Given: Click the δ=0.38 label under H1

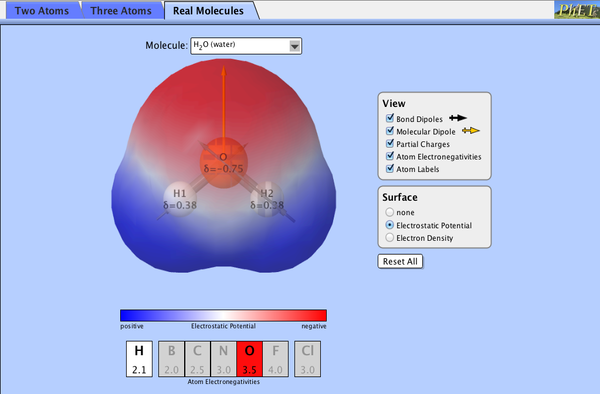Looking at the screenshot, I should pos(180,205).
